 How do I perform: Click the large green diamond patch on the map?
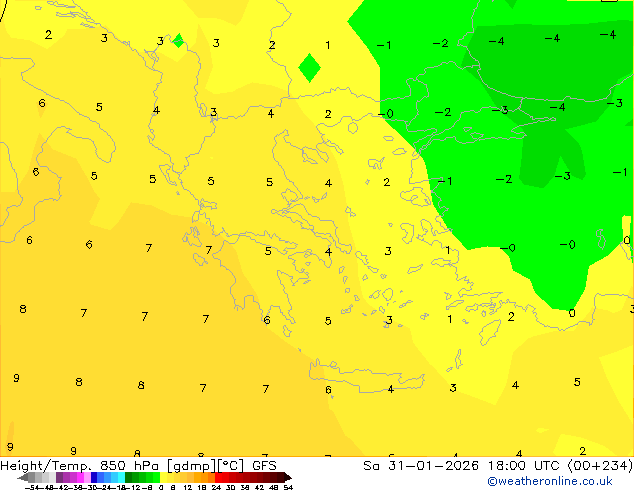pyautogui.click(x=309, y=68)
